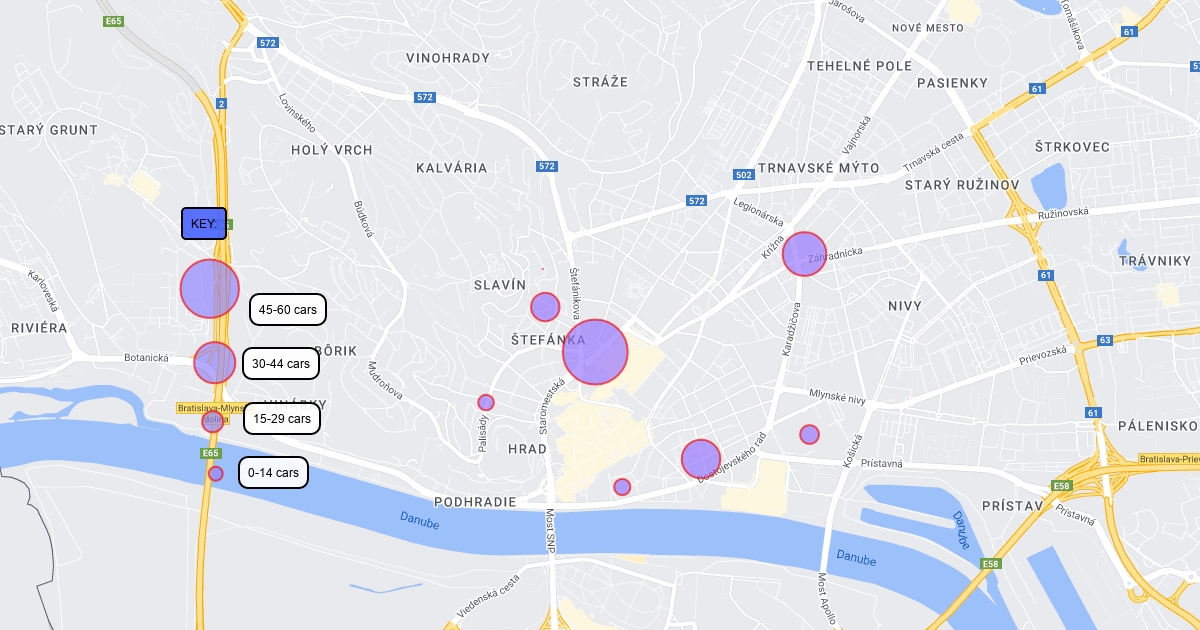Image resolution: width=1200 pixels, height=630 pixels.
Task: Click the Botanická street label
Action: coord(146,357)
